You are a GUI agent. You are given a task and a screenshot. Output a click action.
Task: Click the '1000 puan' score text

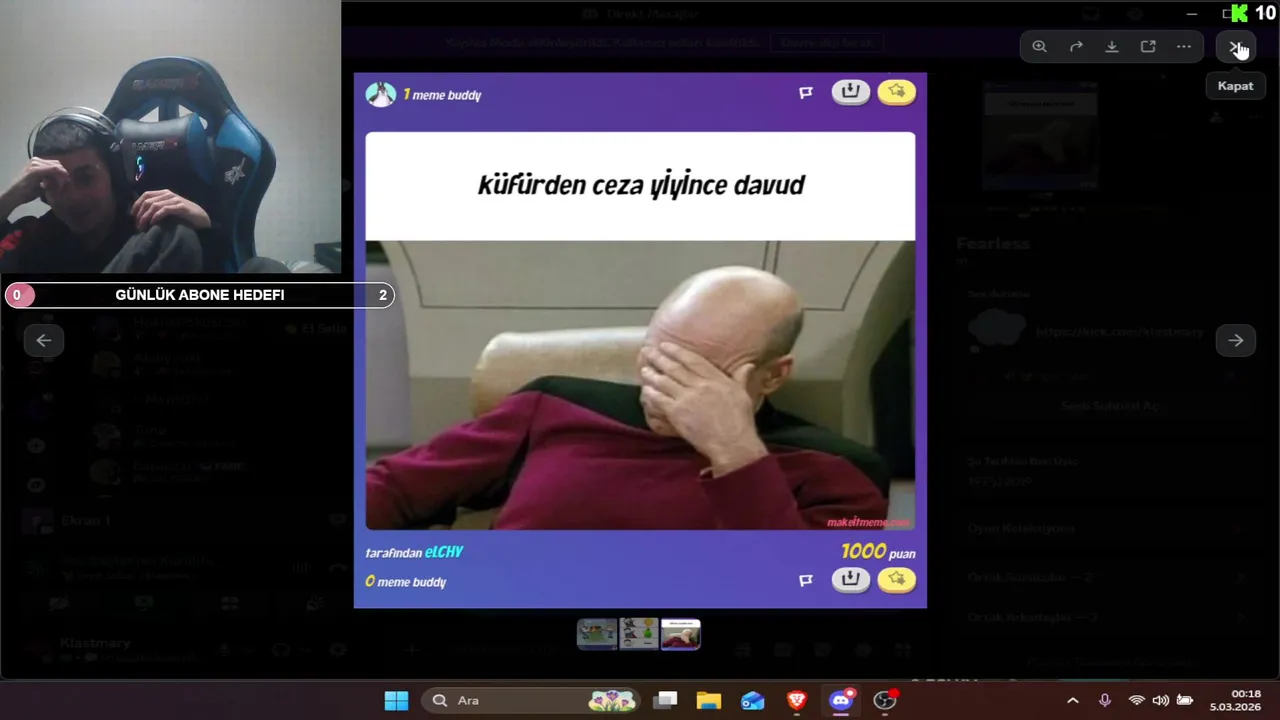pos(878,552)
